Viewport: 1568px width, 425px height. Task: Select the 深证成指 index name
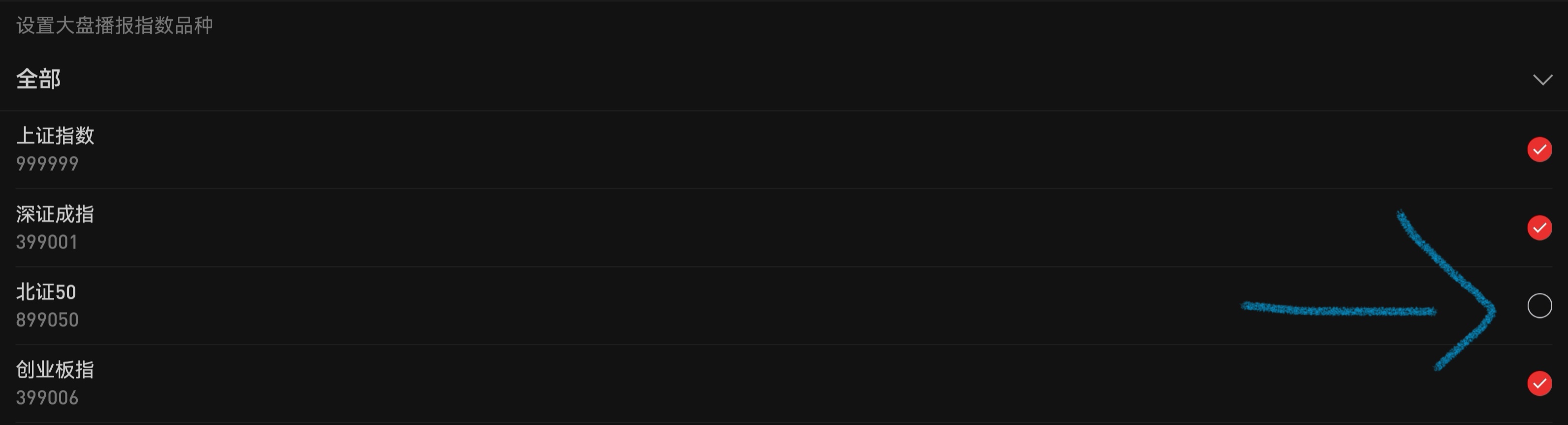click(x=55, y=214)
